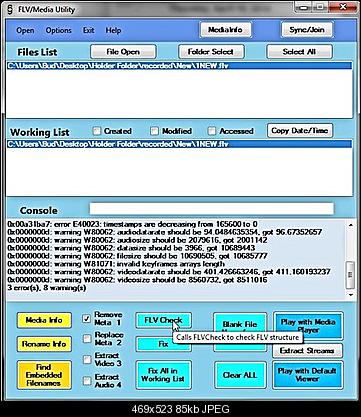Click the console scrollbar down arrow
This screenshot has width=361, height=417.
(351, 295)
